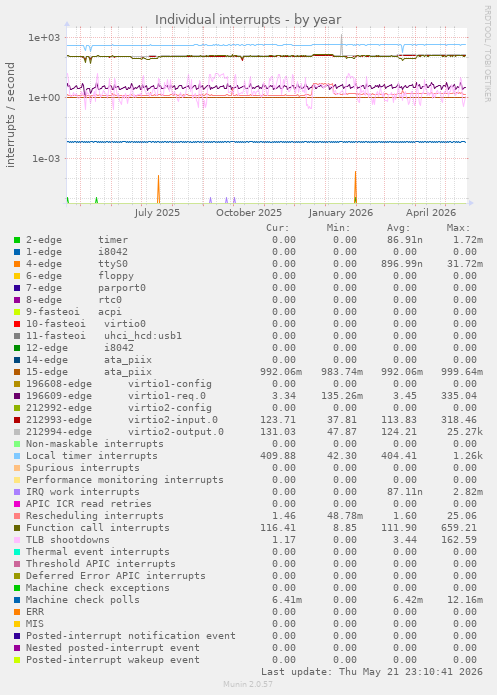Click the pink TLB shootdowns legend swatch
The height and width of the screenshot is (695, 497).
tap(17, 540)
